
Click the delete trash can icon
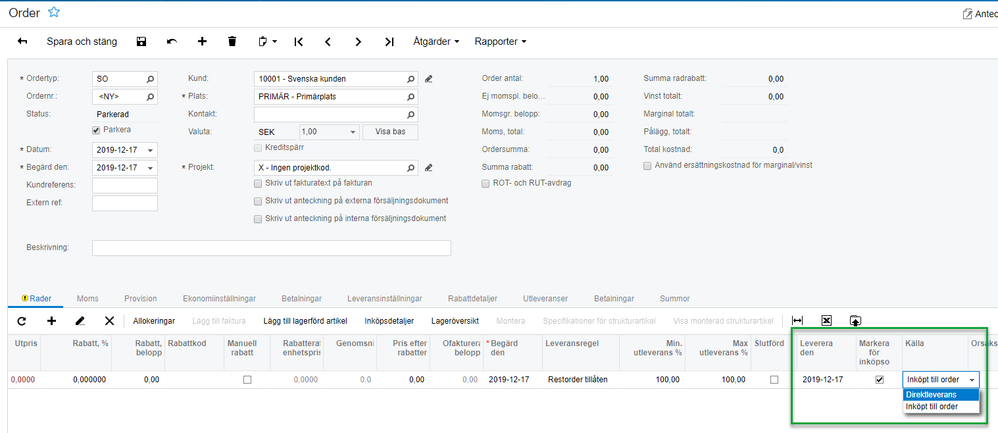[x=232, y=42]
